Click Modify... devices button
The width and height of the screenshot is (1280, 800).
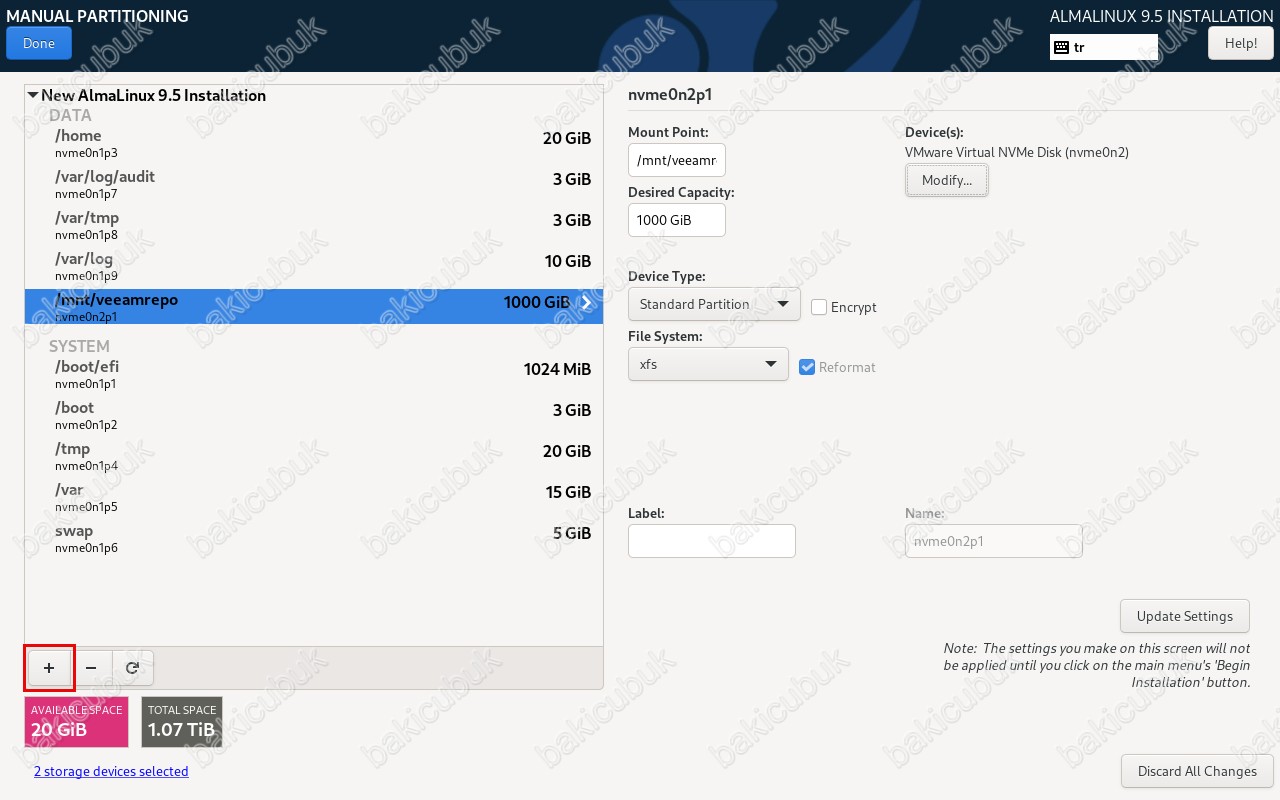coord(947,180)
